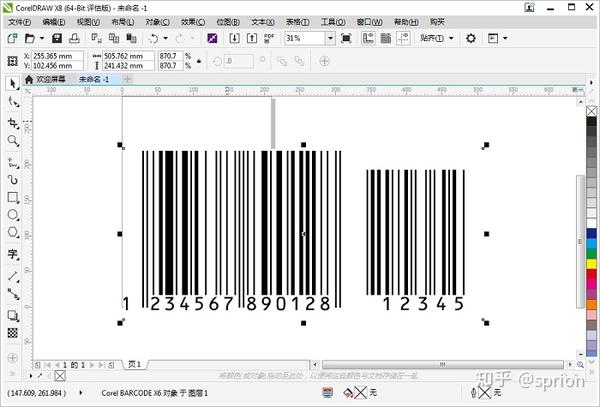Select the Parallel Dimension line tool
600x407 pixels.
[x=13, y=276]
